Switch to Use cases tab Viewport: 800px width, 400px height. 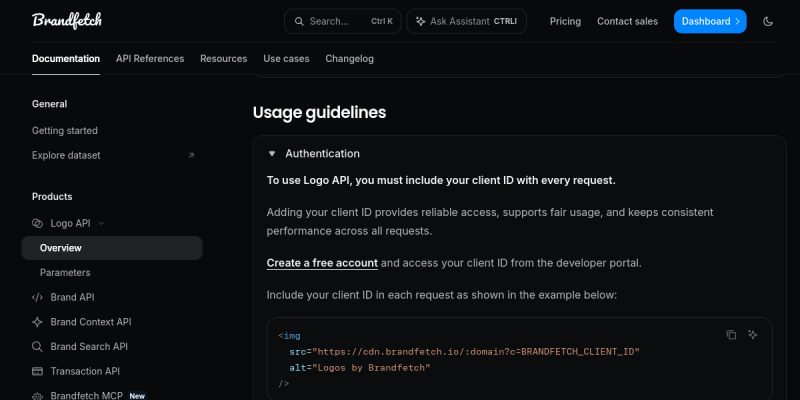[x=286, y=59]
